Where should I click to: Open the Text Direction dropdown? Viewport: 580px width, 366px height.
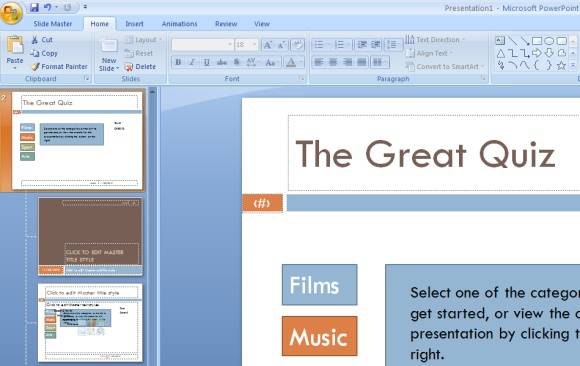(435, 40)
